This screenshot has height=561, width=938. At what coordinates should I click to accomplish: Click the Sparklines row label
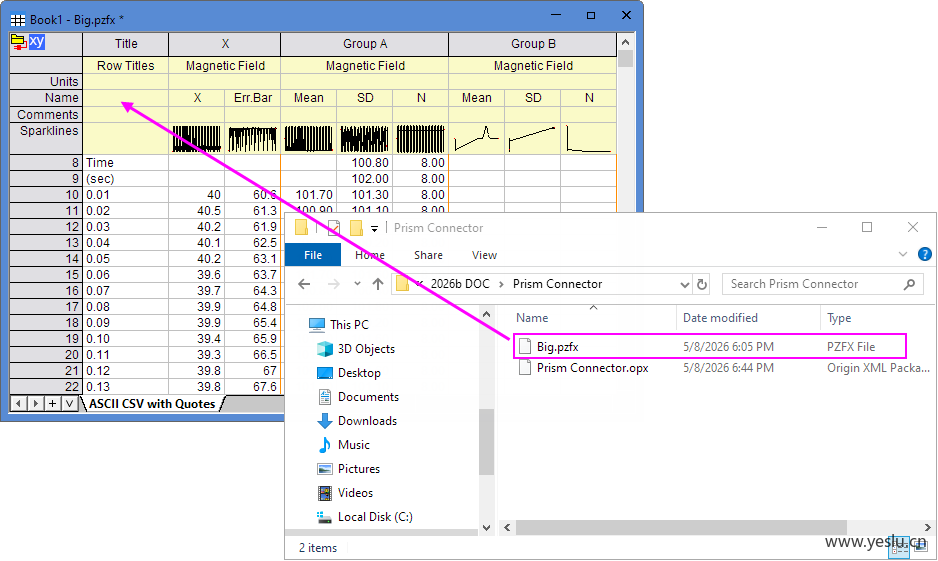[45, 139]
